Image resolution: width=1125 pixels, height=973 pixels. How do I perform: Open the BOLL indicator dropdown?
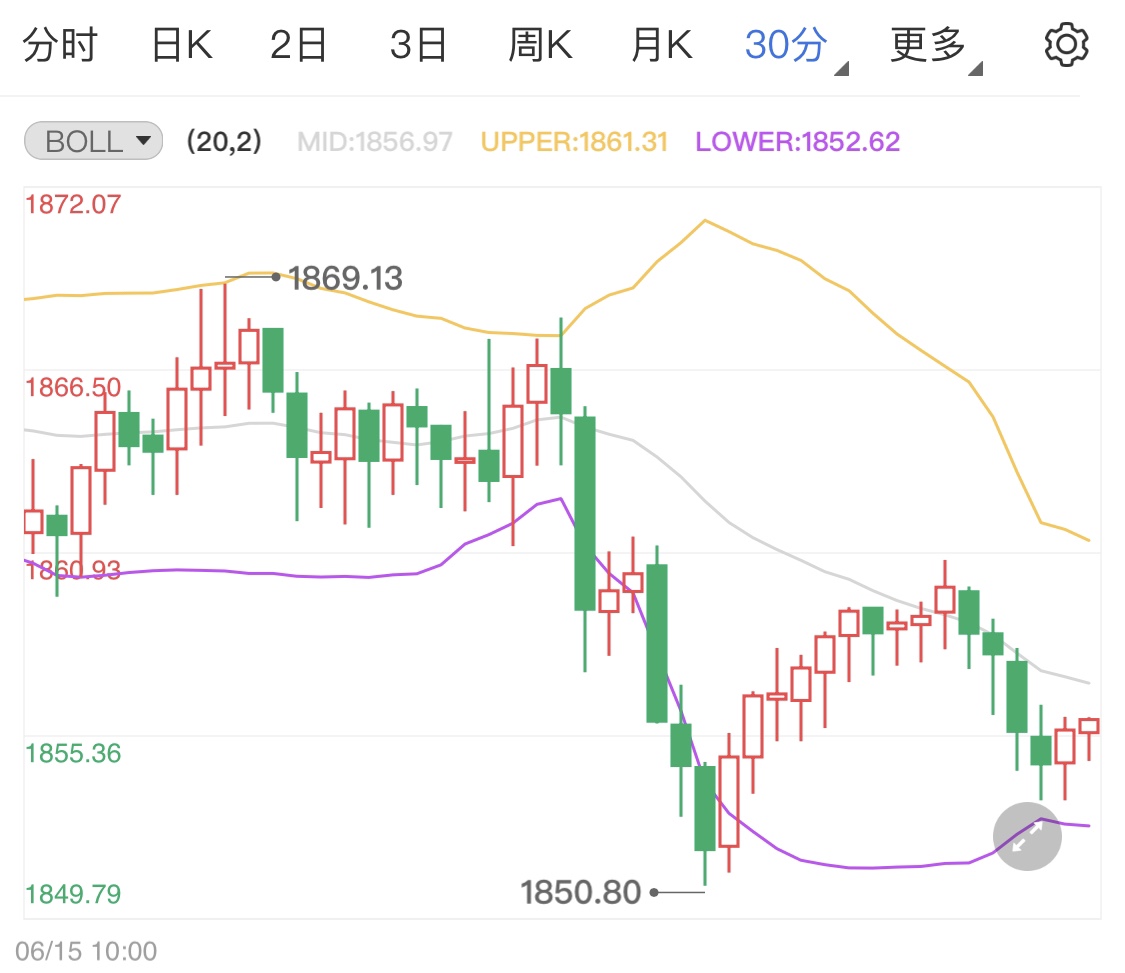93,141
